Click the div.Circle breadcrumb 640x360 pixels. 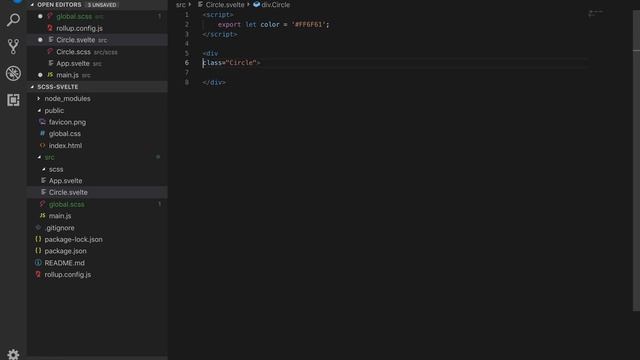tap(276, 5)
